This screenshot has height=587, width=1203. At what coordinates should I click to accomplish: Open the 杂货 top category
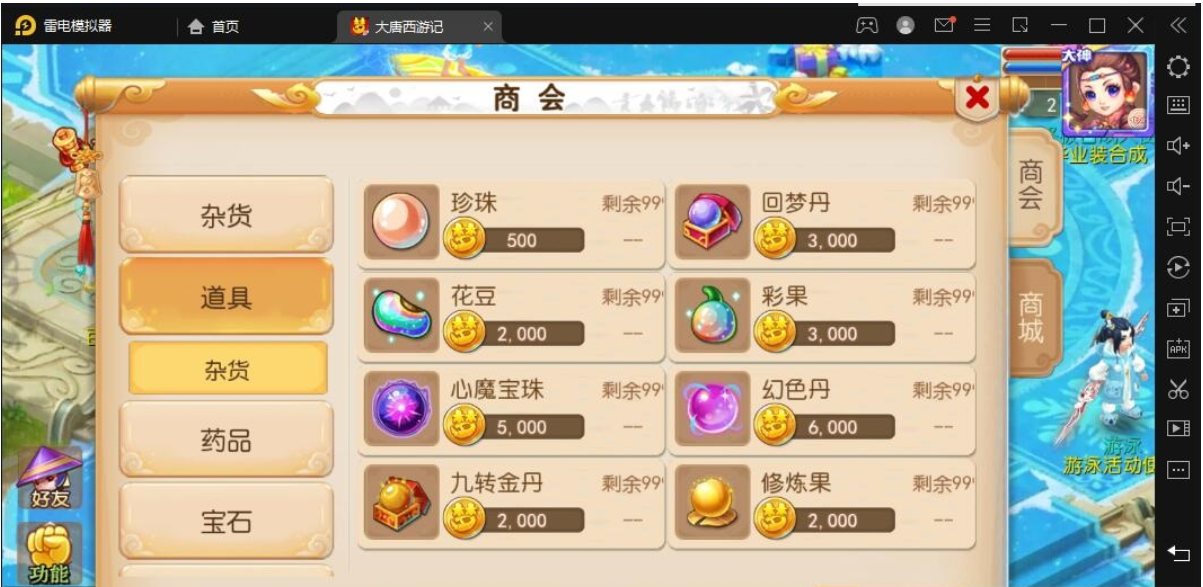[x=226, y=214]
